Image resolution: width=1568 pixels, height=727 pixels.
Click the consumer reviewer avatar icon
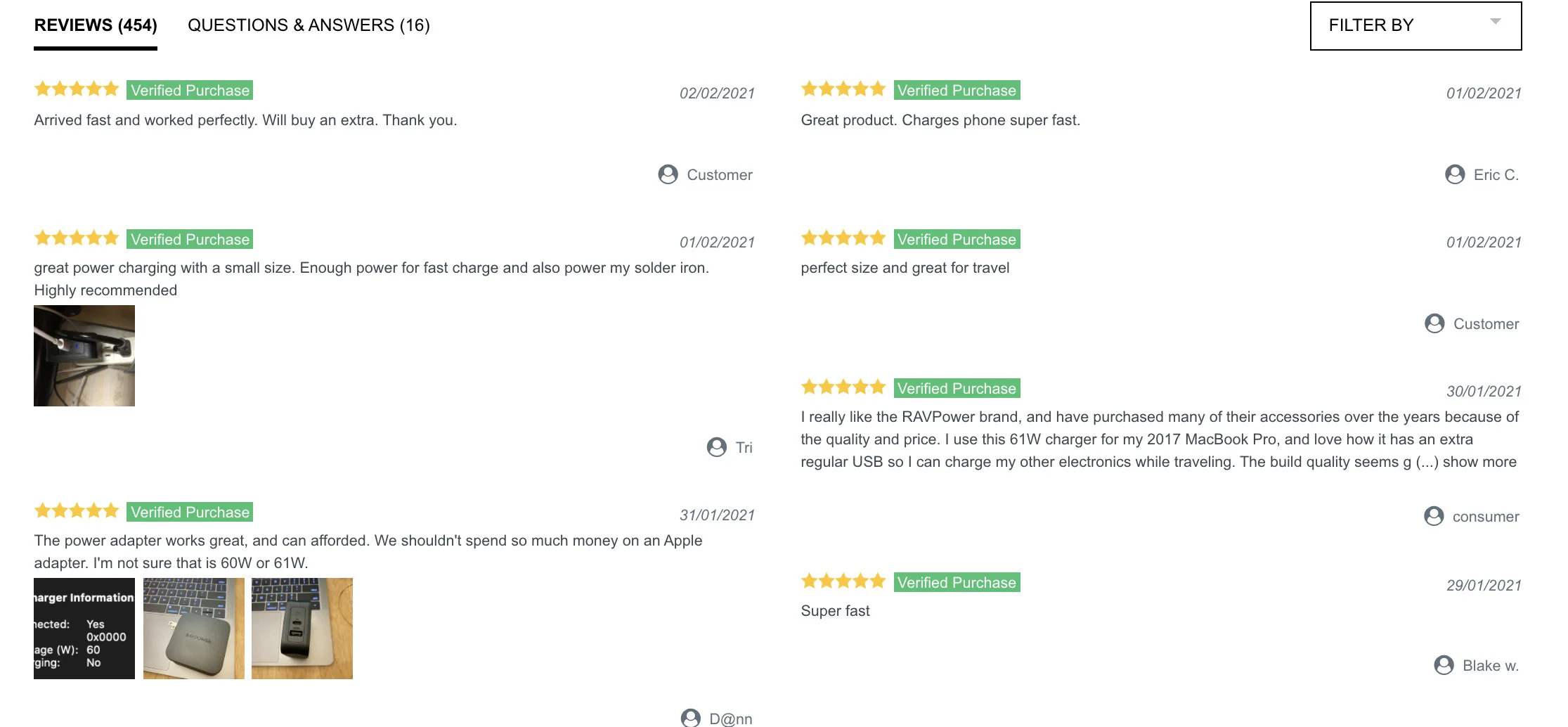click(x=1434, y=516)
